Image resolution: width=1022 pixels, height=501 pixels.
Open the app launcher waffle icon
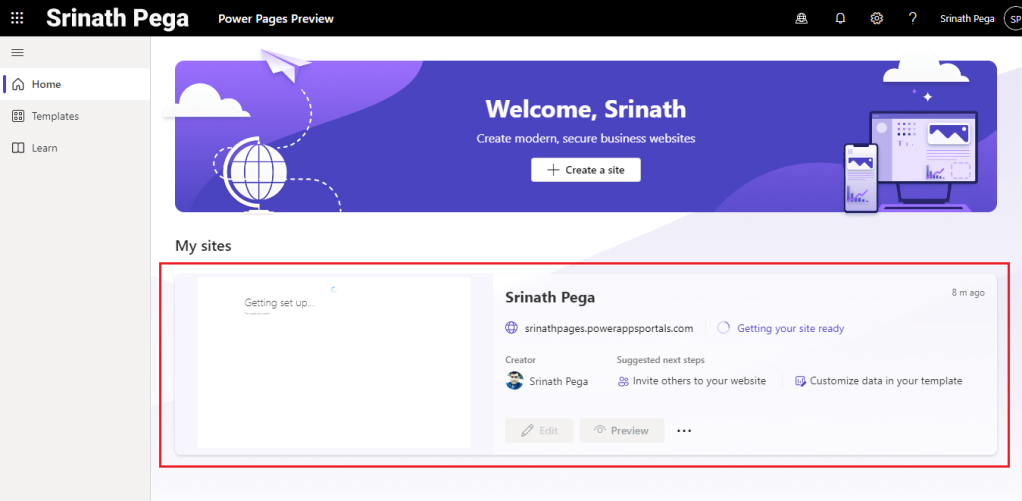17,18
